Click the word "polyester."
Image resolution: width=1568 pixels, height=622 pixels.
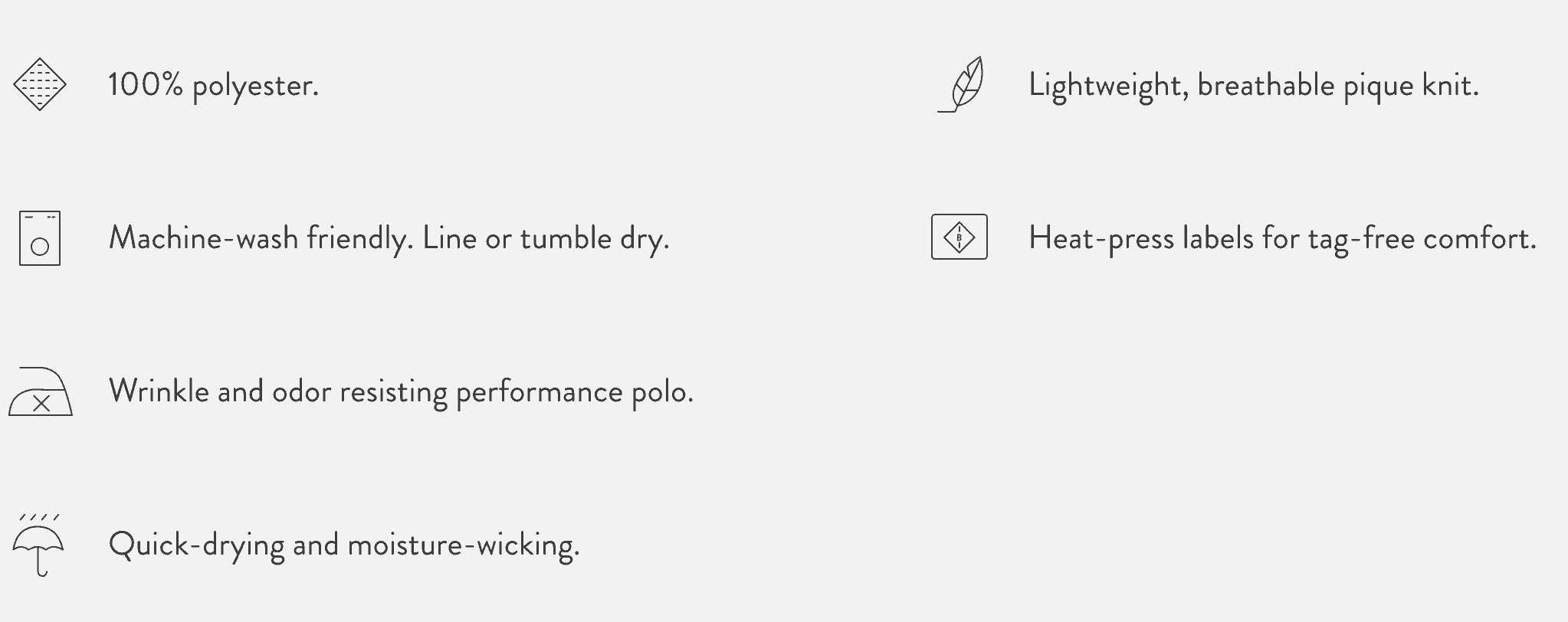[x=255, y=86]
